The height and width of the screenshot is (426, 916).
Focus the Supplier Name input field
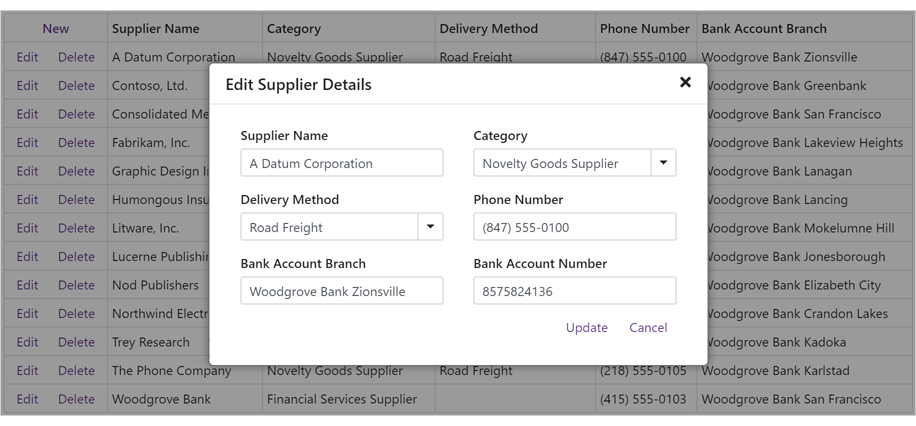coord(341,163)
